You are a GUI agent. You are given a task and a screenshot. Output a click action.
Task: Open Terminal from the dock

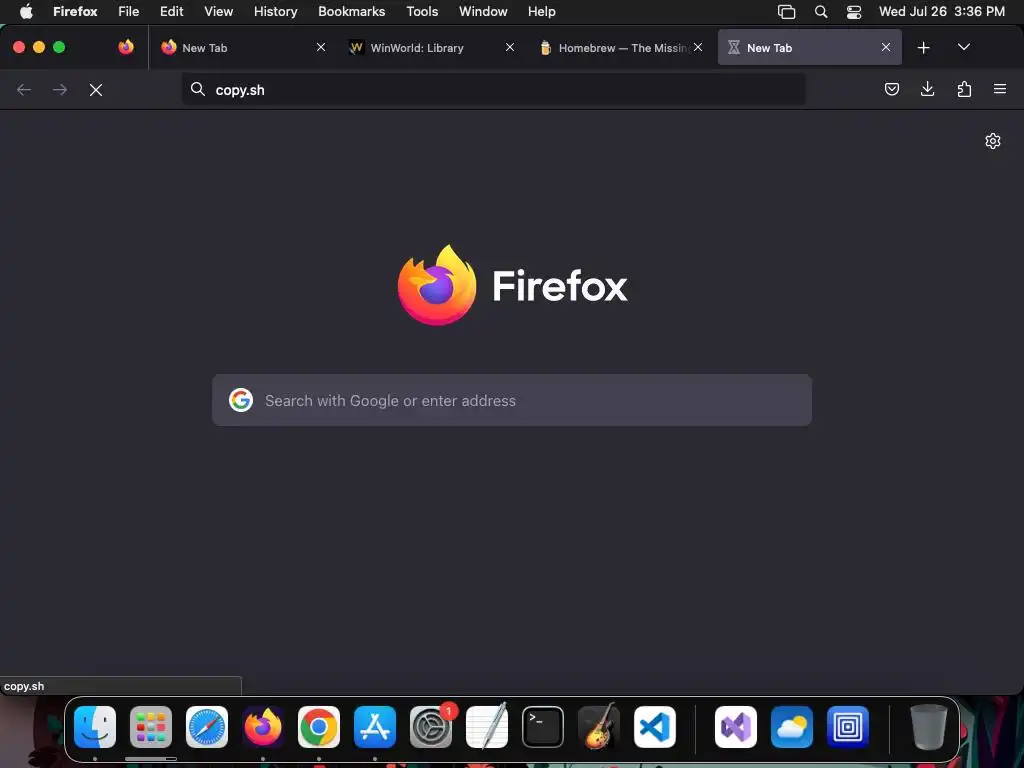click(543, 727)
